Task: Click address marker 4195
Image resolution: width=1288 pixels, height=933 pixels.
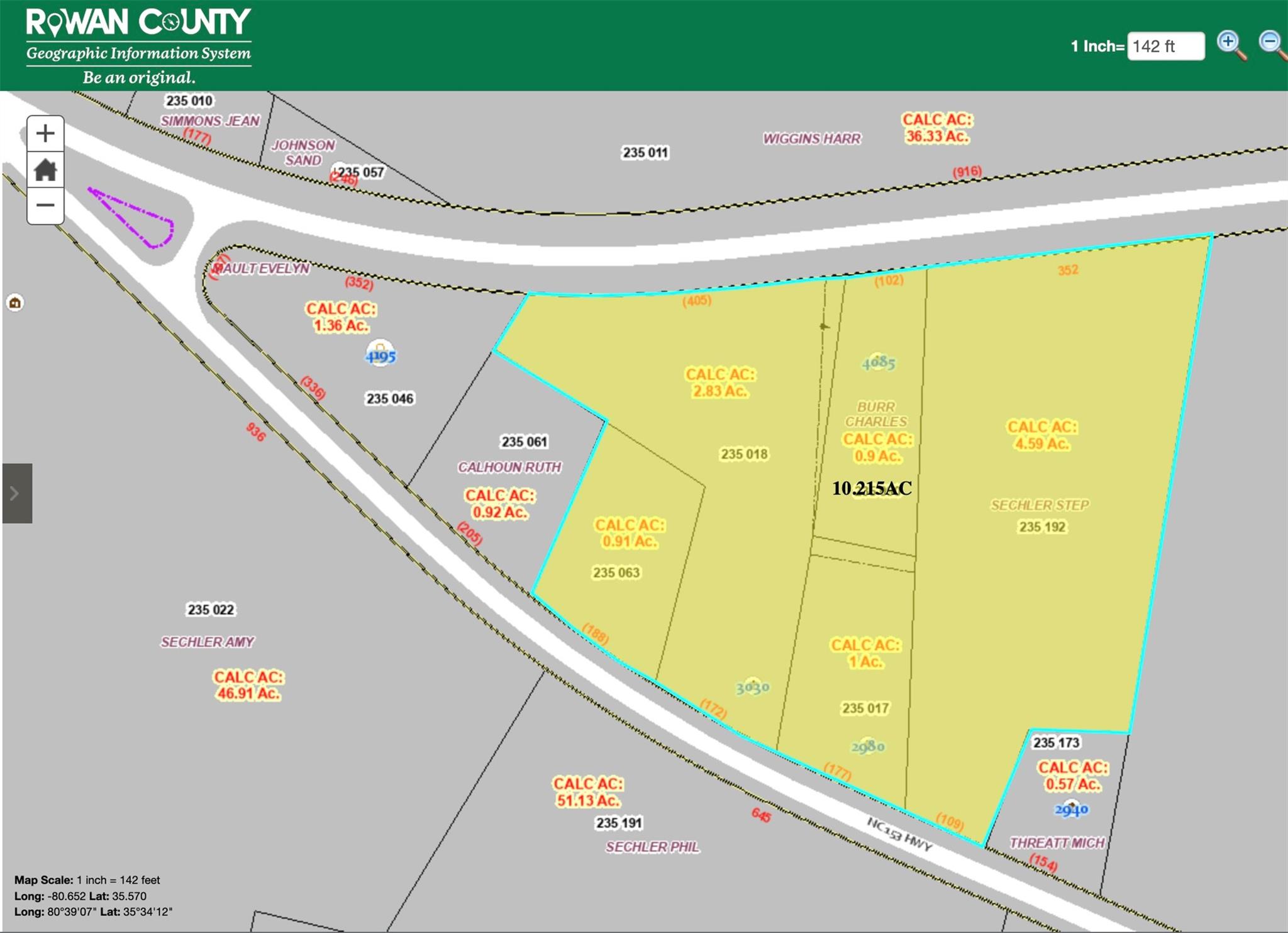Action: click(380, 355)
